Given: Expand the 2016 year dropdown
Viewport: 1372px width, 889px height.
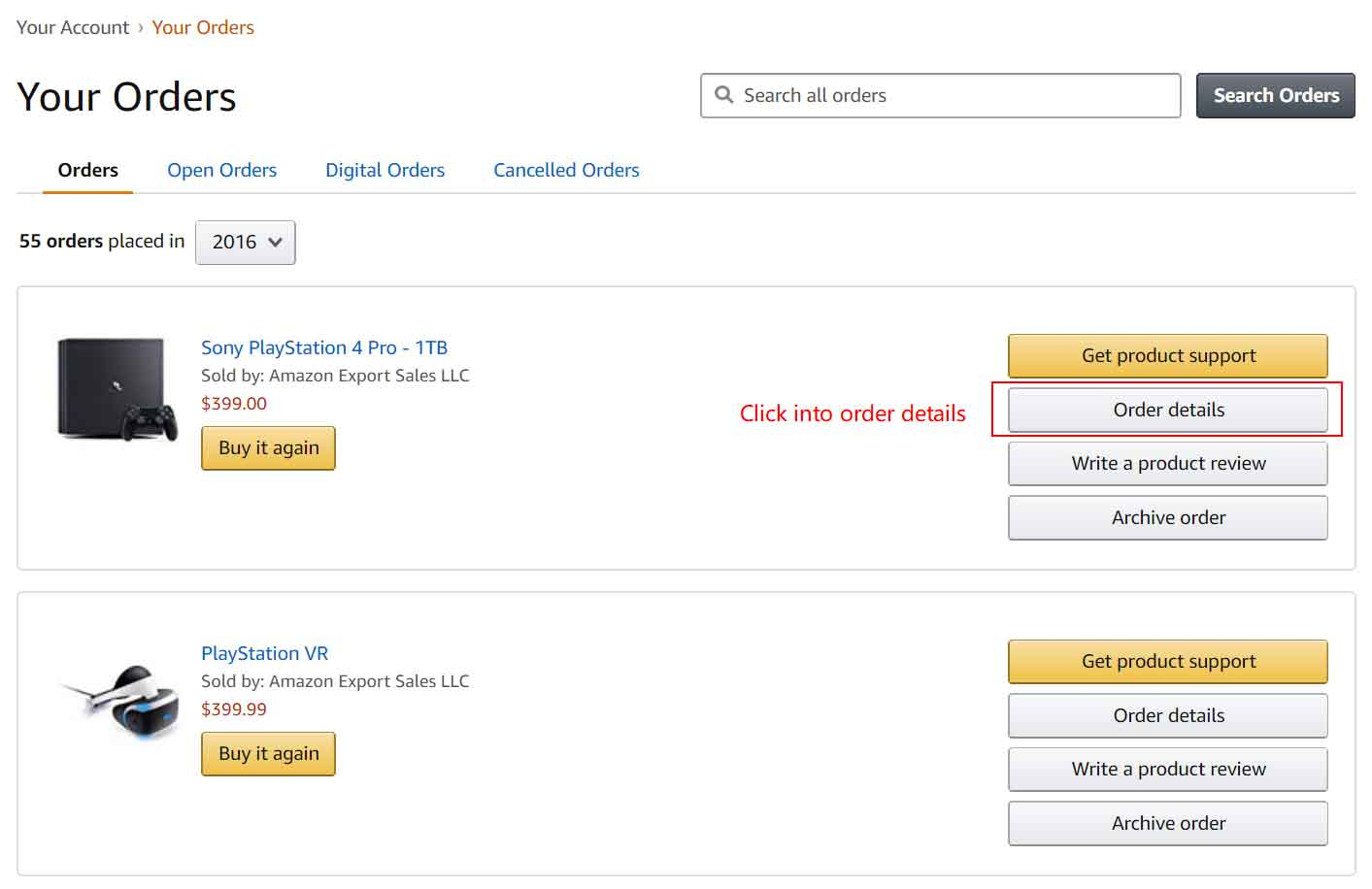Looking at the screenshot, I should tap(246, 242).
